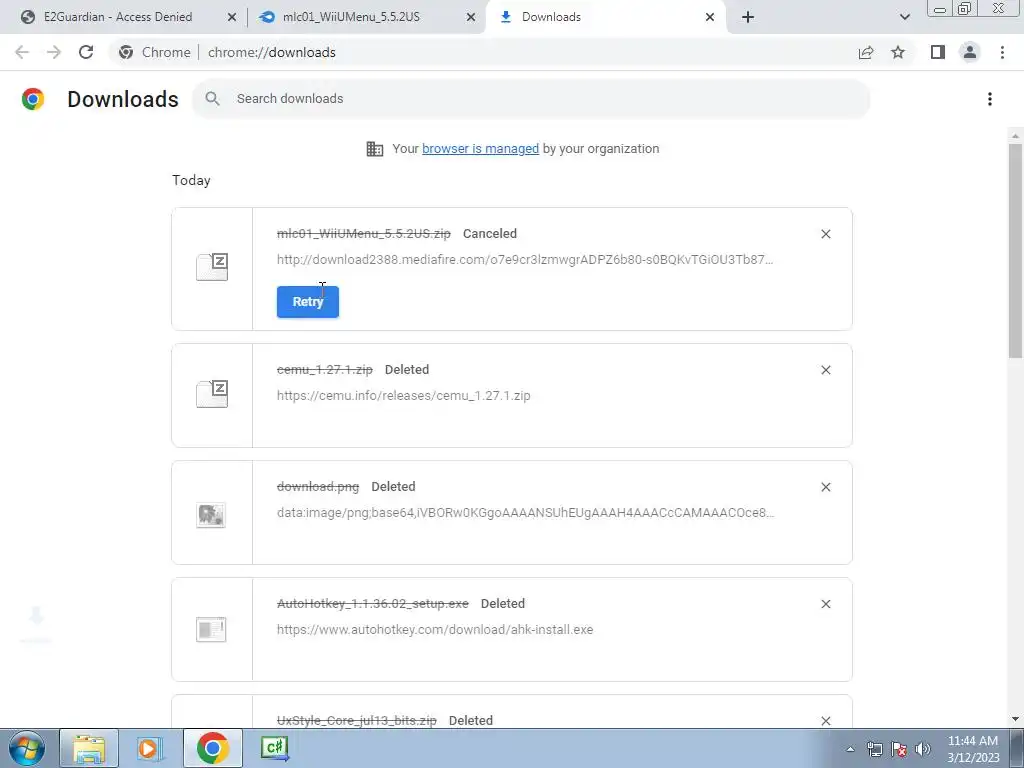
Task: Click the Chrome site info chip in address bar
Action: pos(155,52)
